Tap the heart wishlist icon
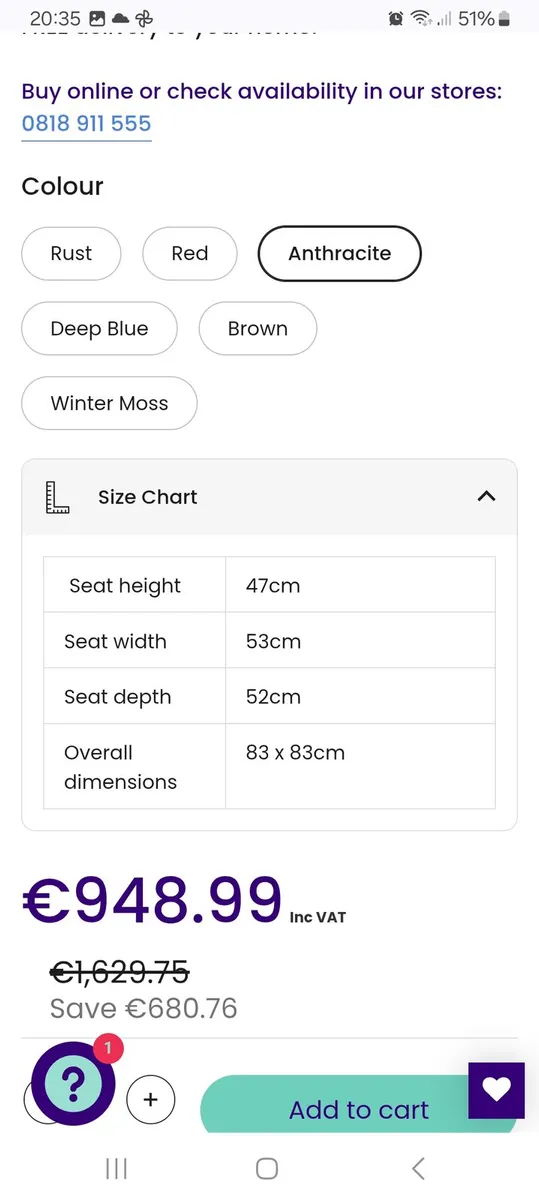Image resolution: width=539 pixels, height=1200 pixels. click(x=497, y=1090)
